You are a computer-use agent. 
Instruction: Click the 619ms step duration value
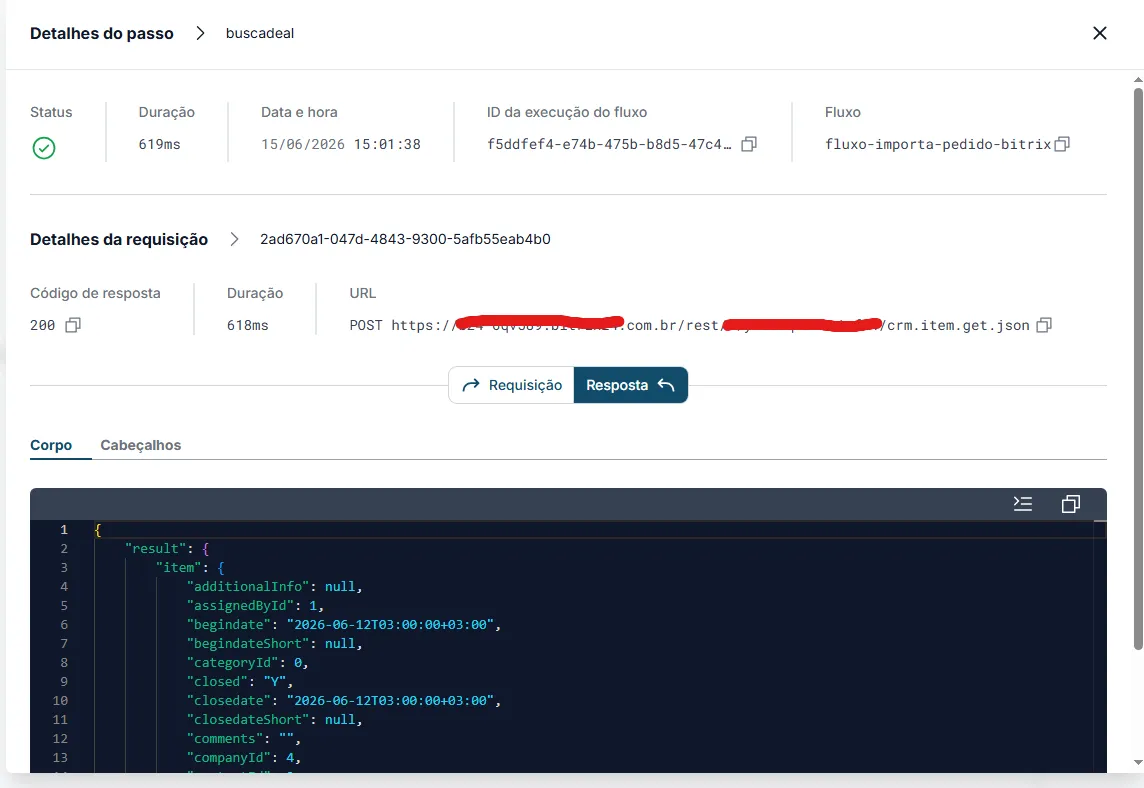159,144
